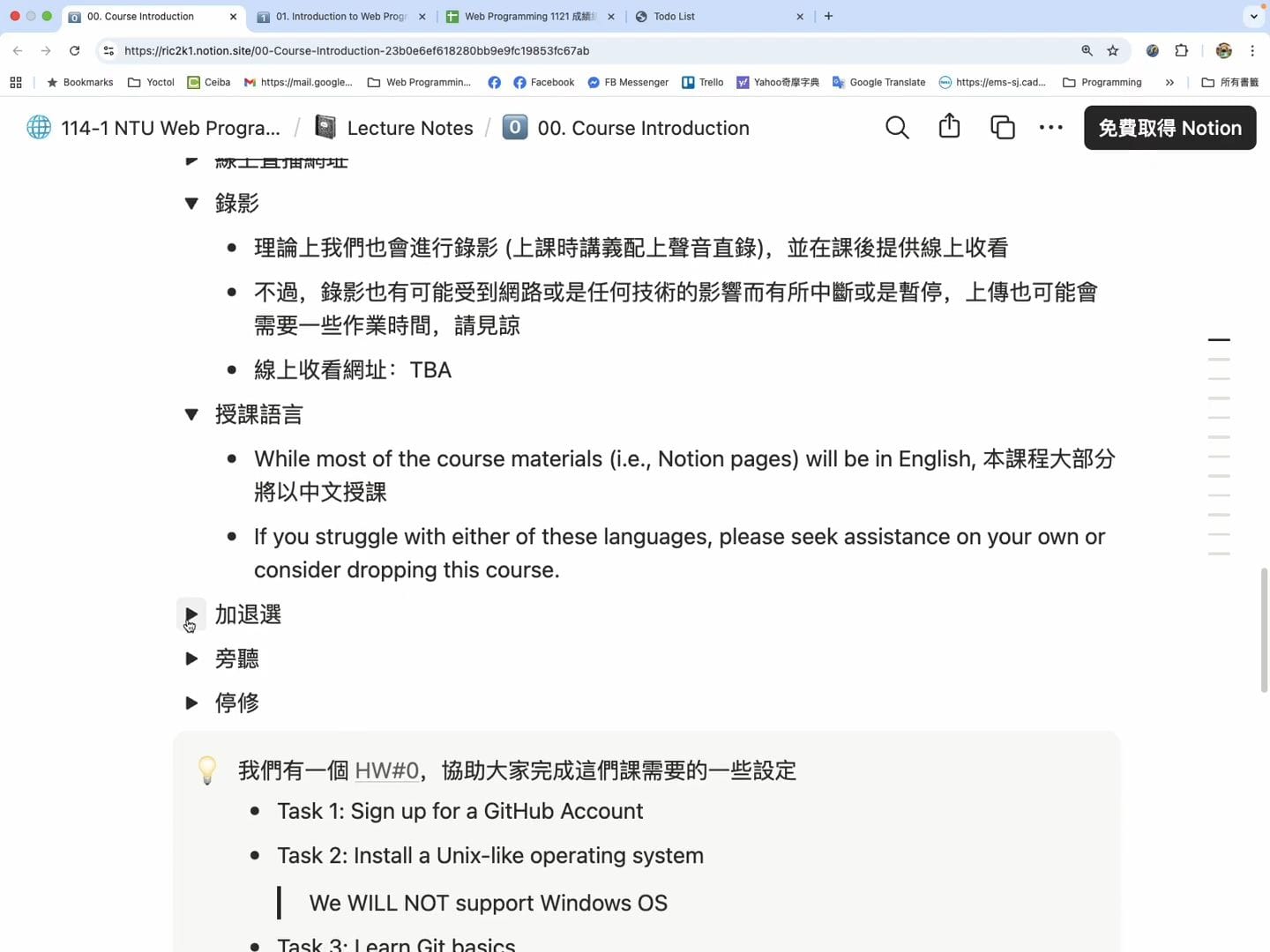
Task: Open the Notion page search icon
Action: [897, 128]
